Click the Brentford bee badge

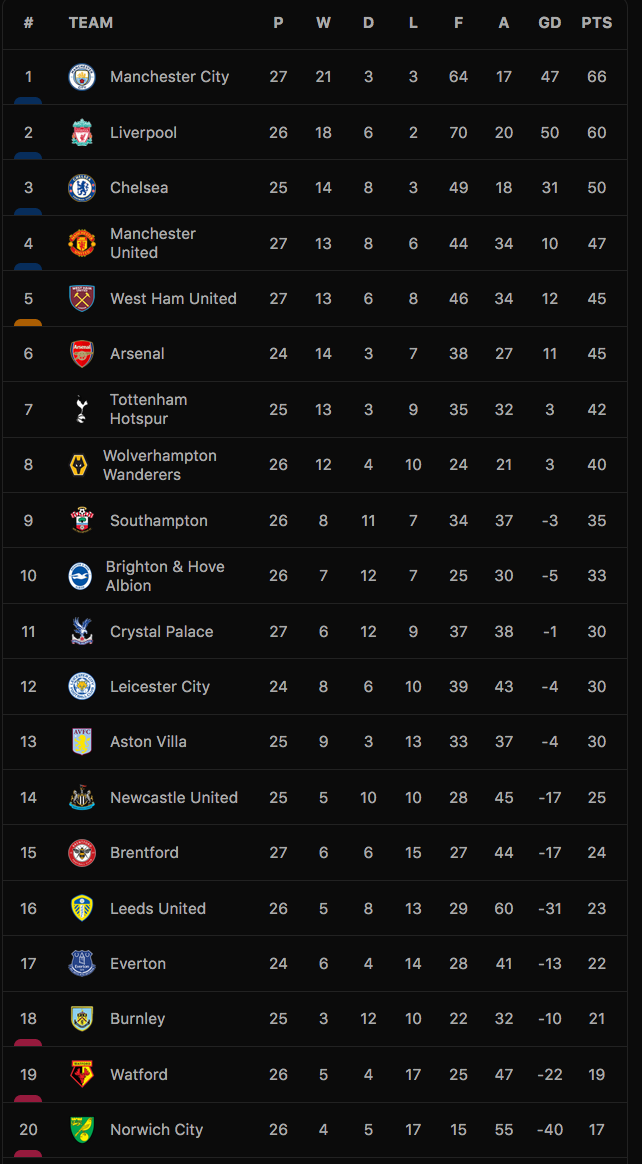[82, 853]
